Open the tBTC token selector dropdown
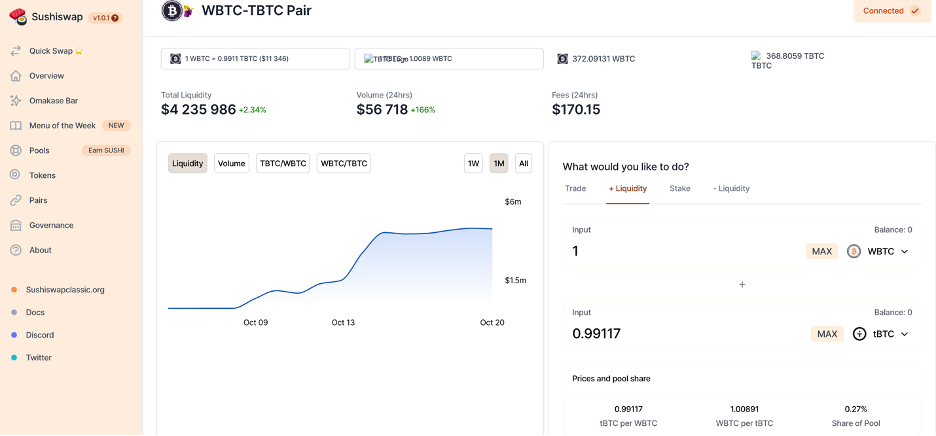 [881, 334]
